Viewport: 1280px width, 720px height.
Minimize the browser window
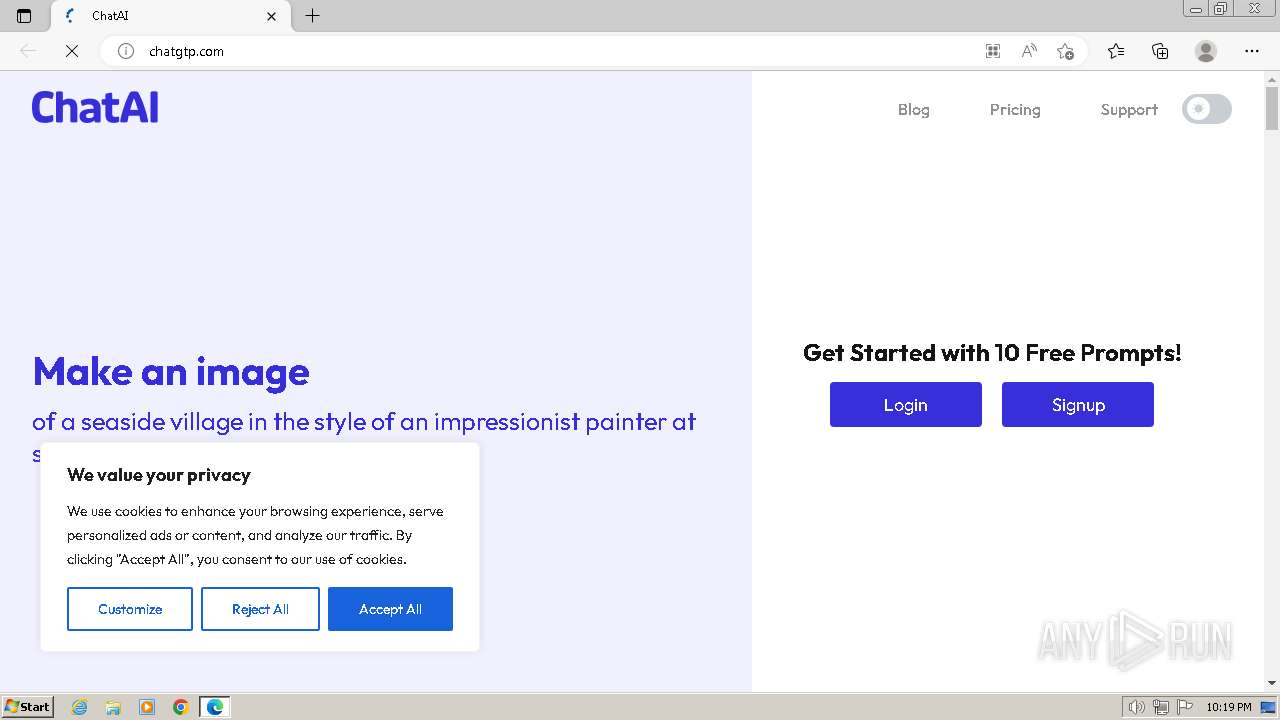coord(1196,9)
